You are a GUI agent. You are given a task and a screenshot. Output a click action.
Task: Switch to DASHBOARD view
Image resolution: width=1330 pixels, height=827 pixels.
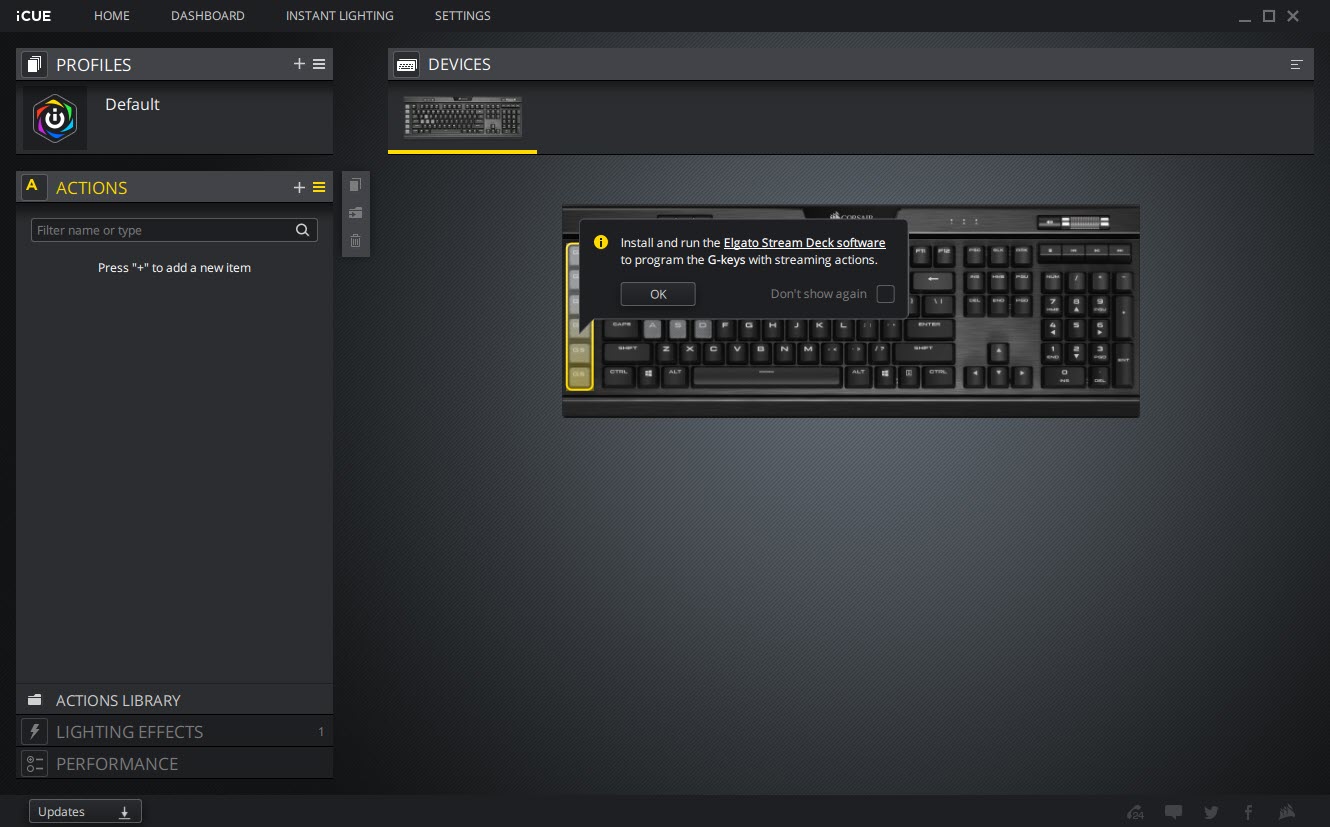click(x=208, y=16)
